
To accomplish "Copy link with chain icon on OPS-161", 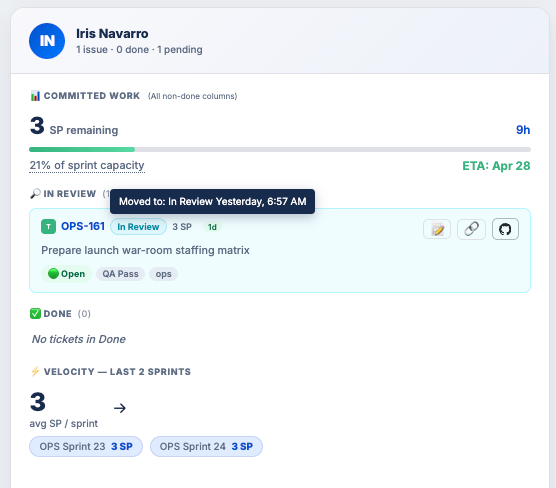I will pyautogui.click(x=471, y=229).
